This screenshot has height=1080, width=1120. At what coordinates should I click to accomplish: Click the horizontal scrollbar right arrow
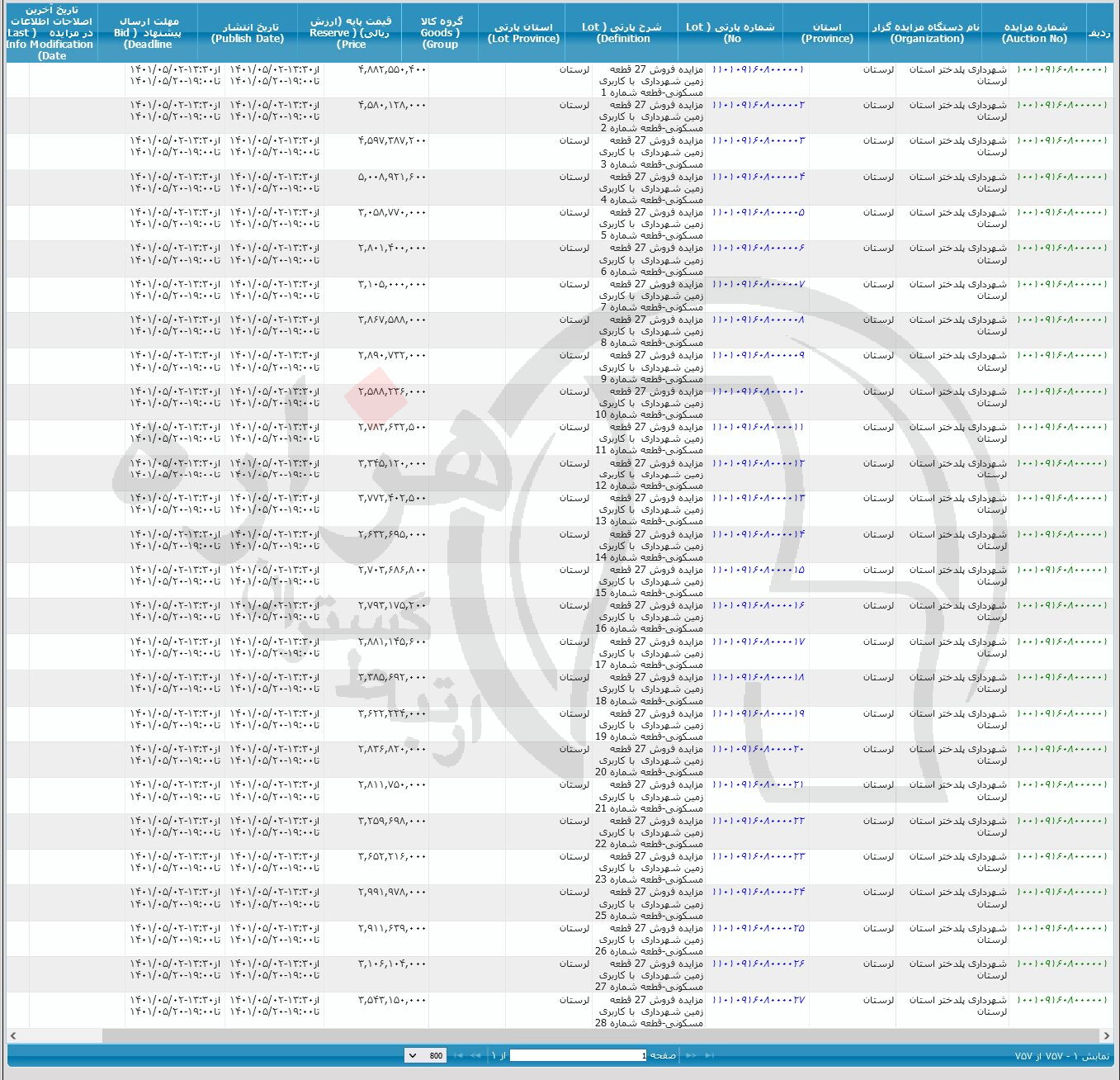click(x=1106, y=1035)
